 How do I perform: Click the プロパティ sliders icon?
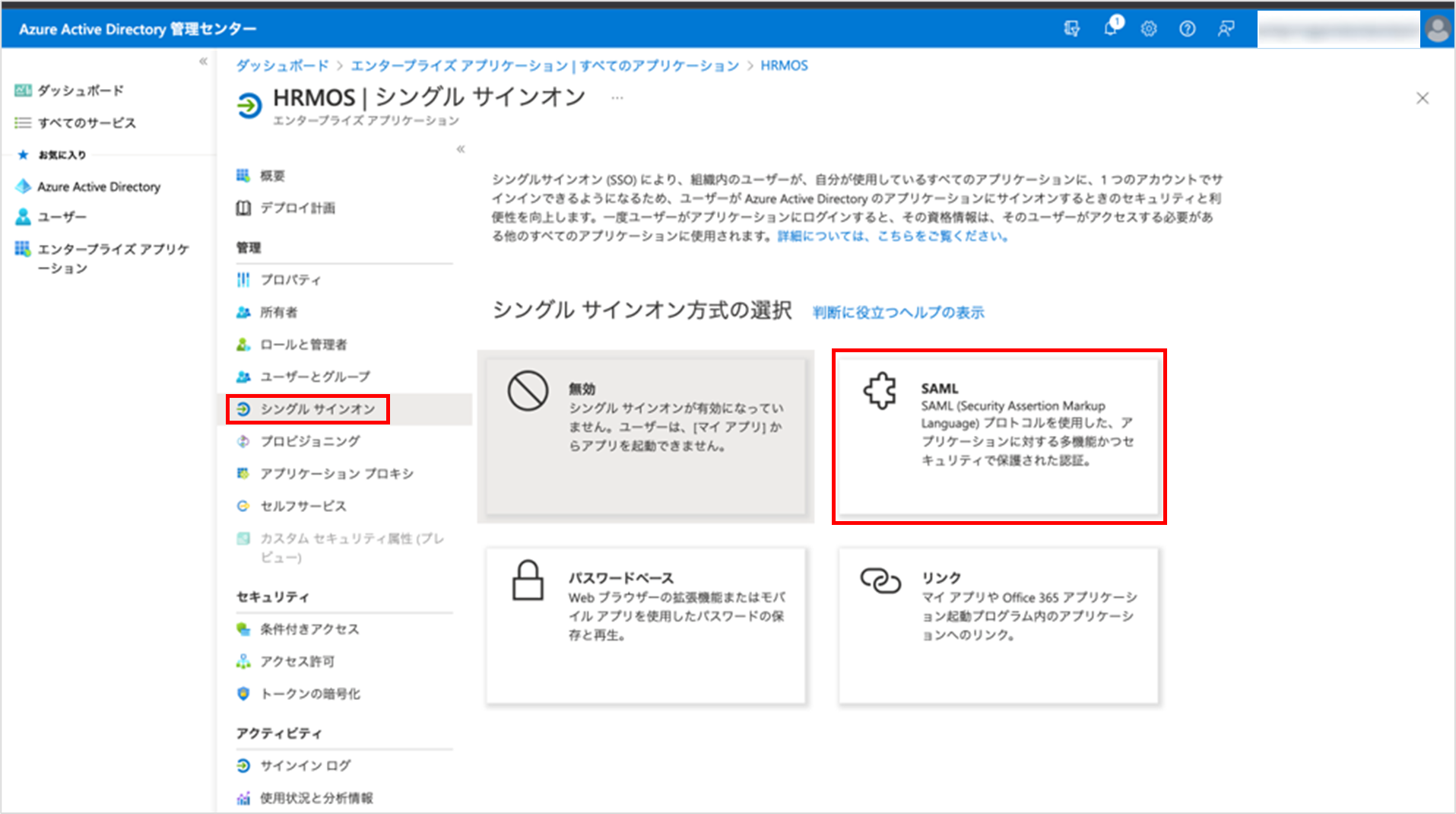243,280
